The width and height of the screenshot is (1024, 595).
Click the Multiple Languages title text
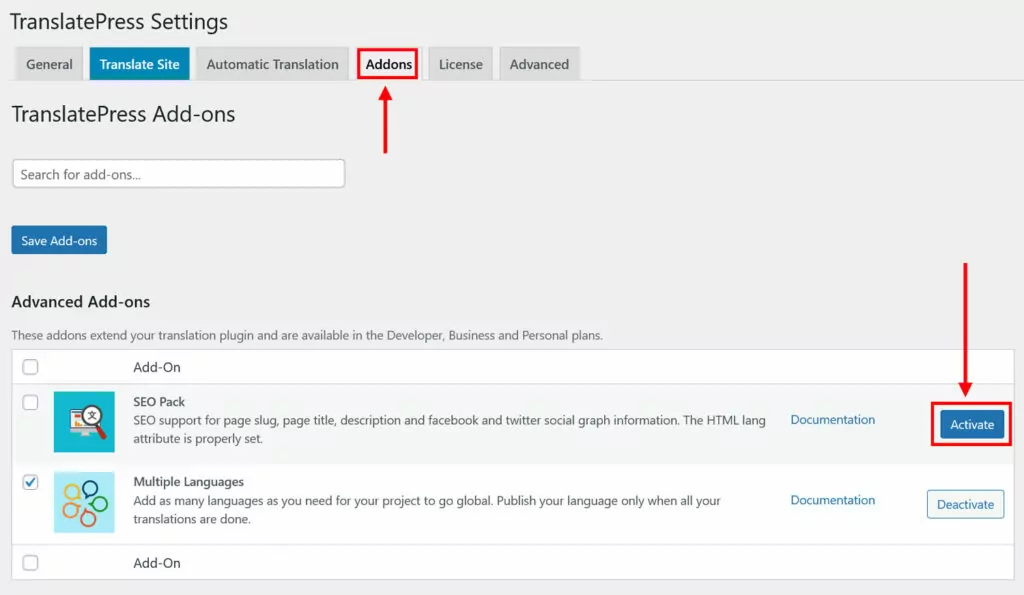[188, 481]
